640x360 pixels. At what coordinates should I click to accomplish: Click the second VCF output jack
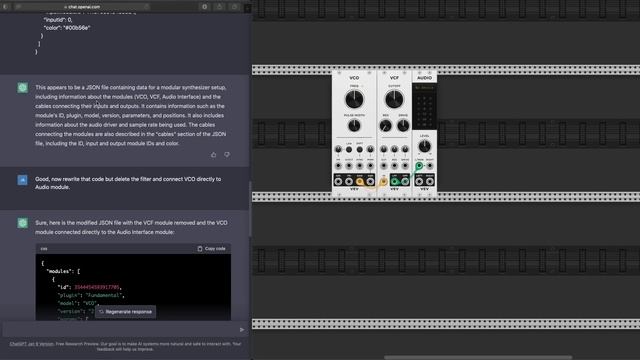tap(405, 181)
